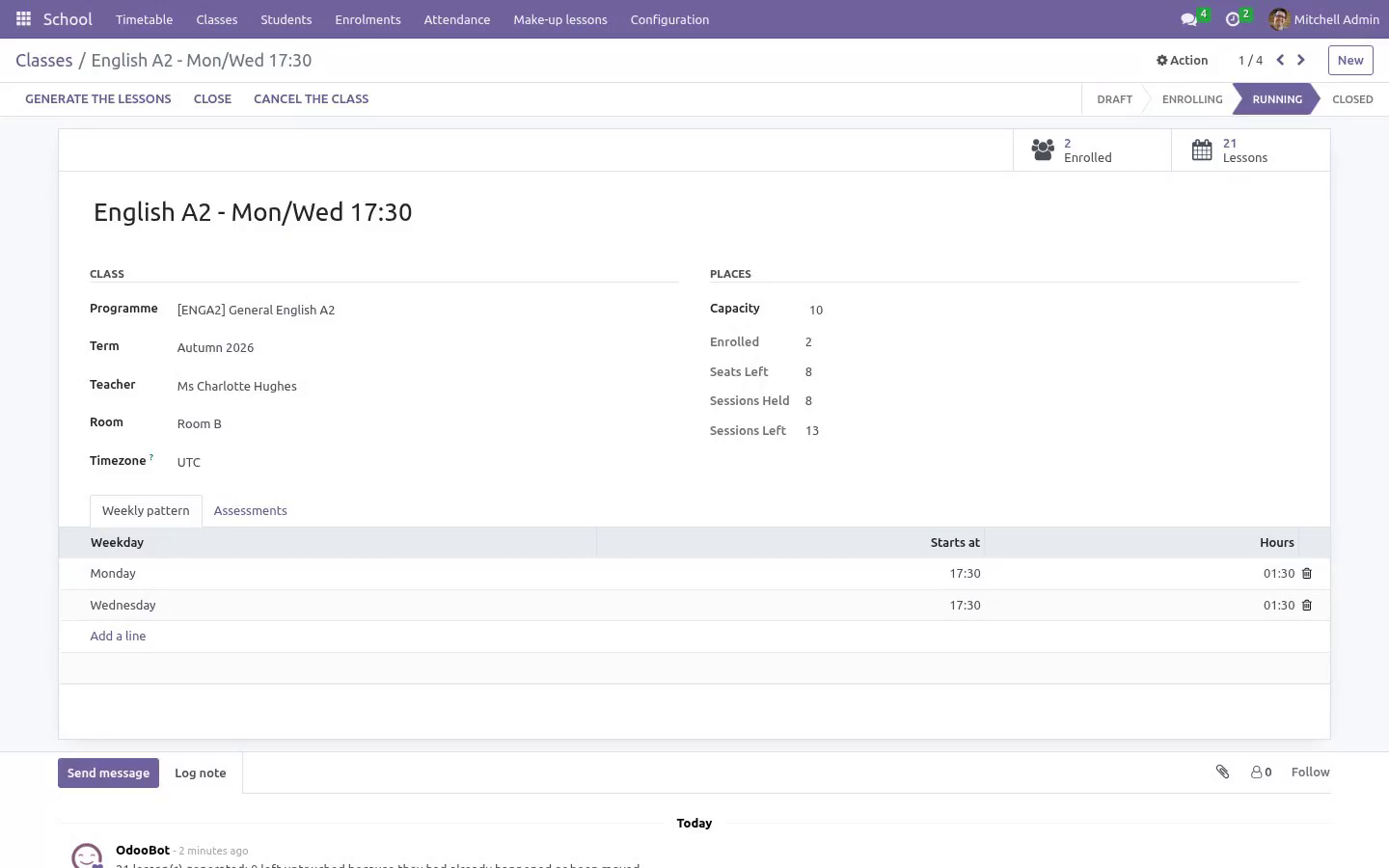1389x868 pixels.
Task: Create a New class record
Action: (1350, 60)
